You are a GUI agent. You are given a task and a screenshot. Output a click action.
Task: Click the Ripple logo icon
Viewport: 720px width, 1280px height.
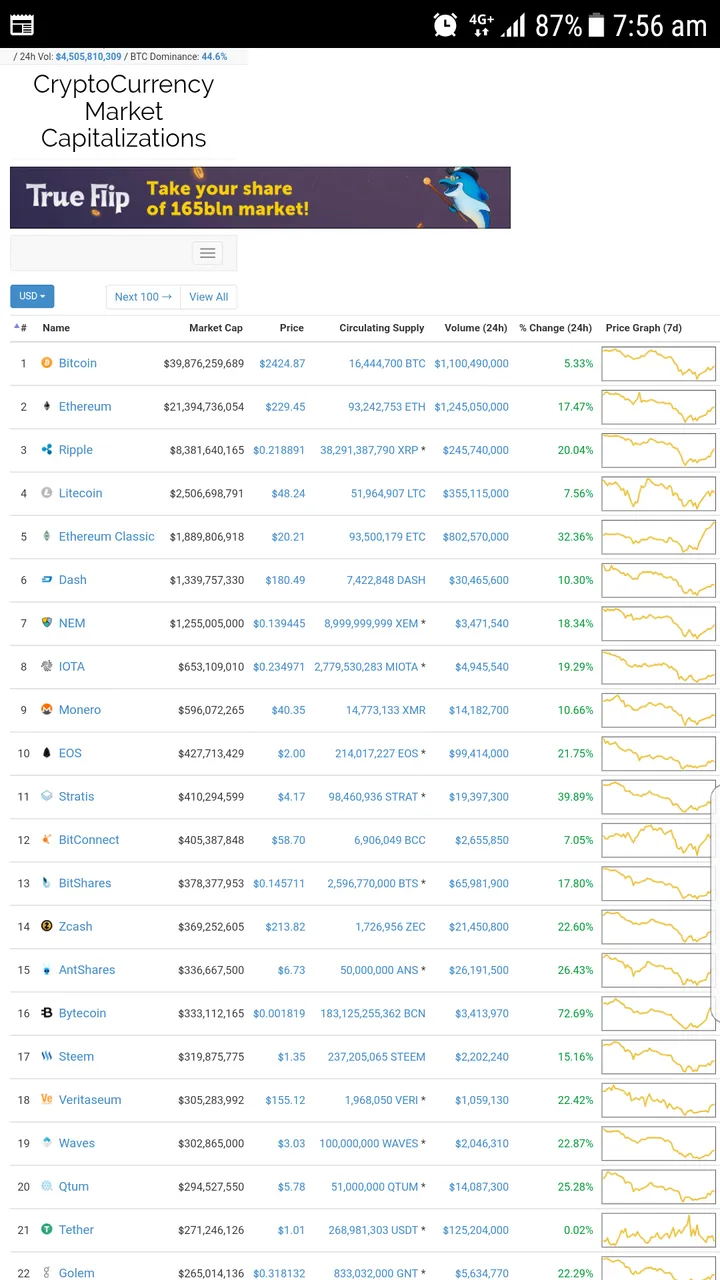tap(47, 450)
